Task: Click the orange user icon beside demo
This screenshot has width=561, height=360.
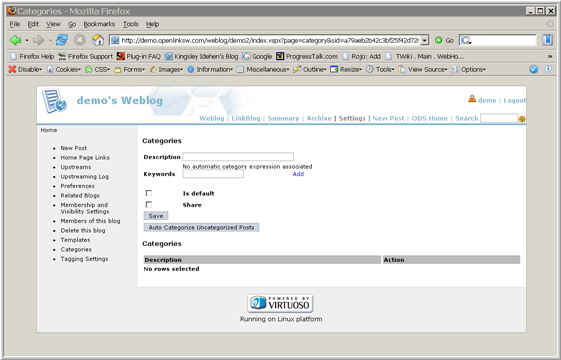Action: point(472,99)
